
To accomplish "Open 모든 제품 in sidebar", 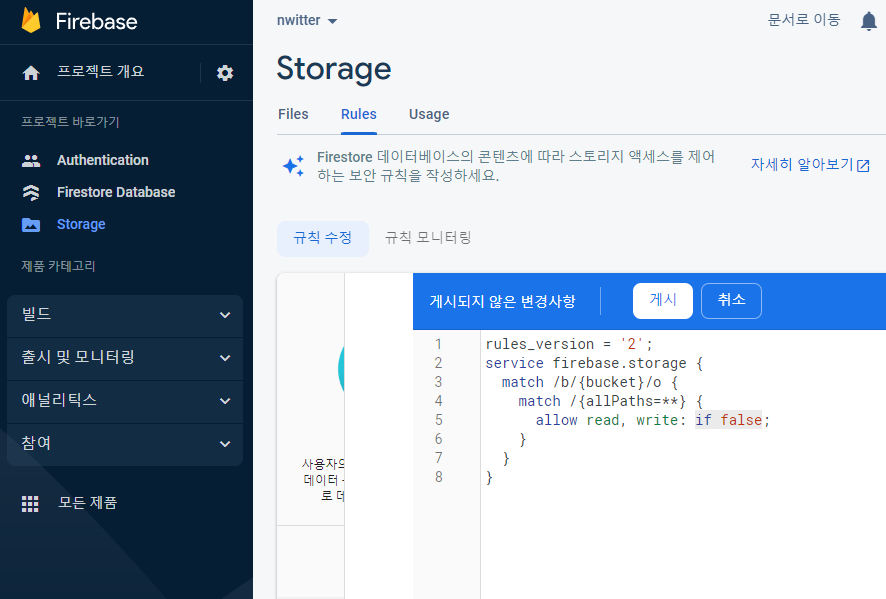I will point(88,503).
